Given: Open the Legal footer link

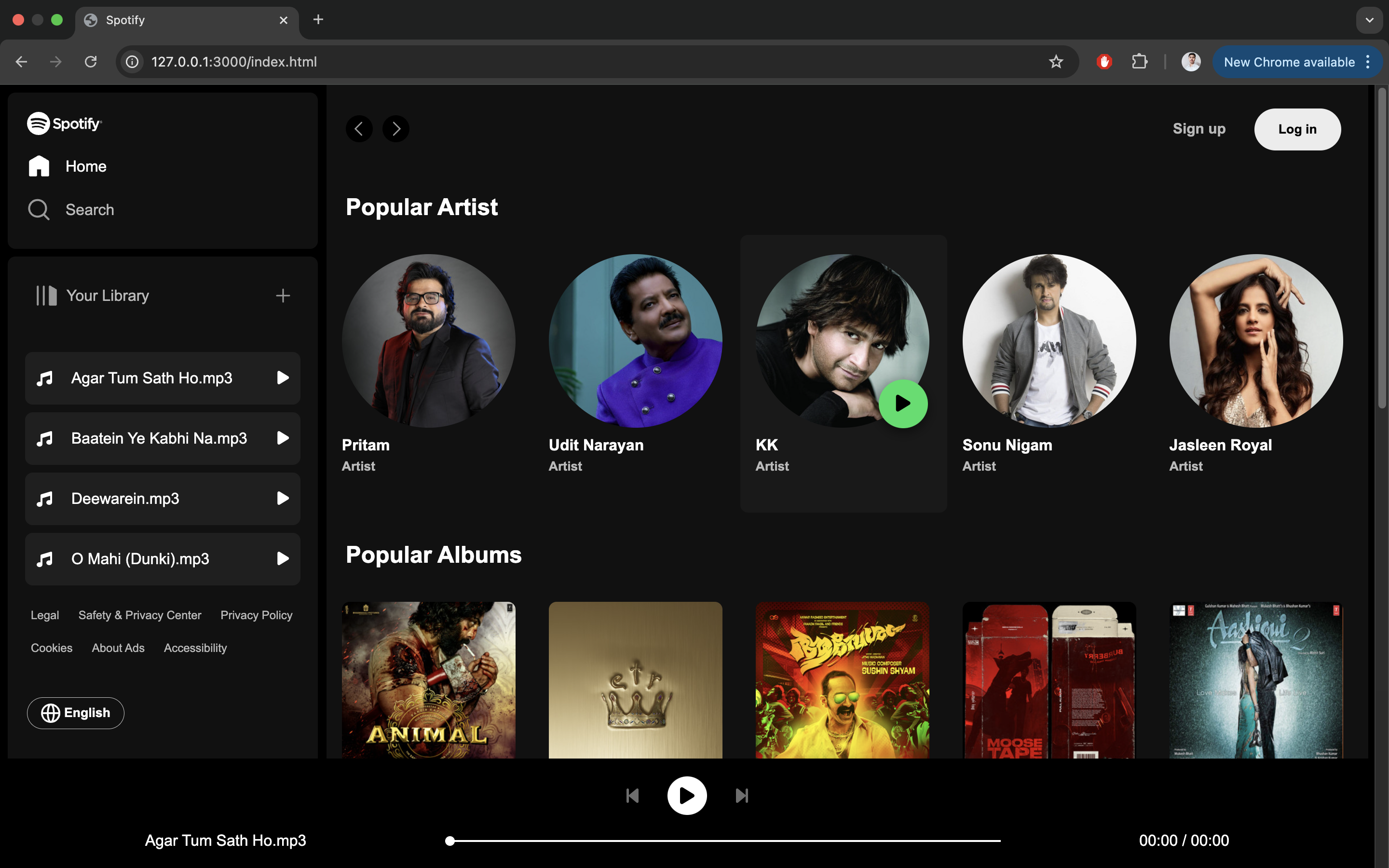Looking at the screenshot, I should 45,615.
